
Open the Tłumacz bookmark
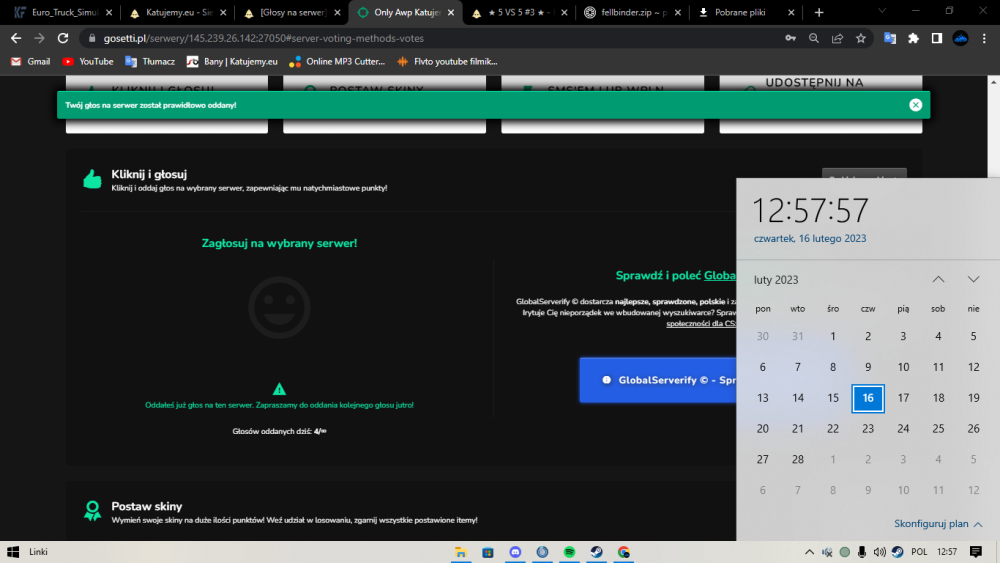pyautogui.click(x=150, y=62)
